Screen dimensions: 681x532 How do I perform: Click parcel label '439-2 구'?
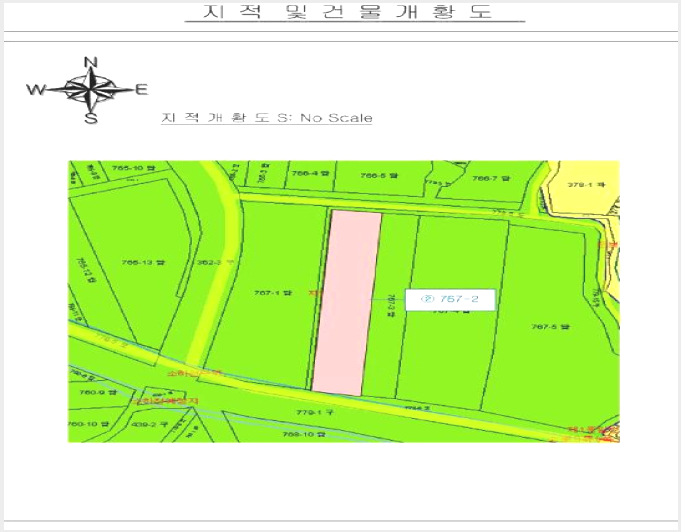point(149,424)
